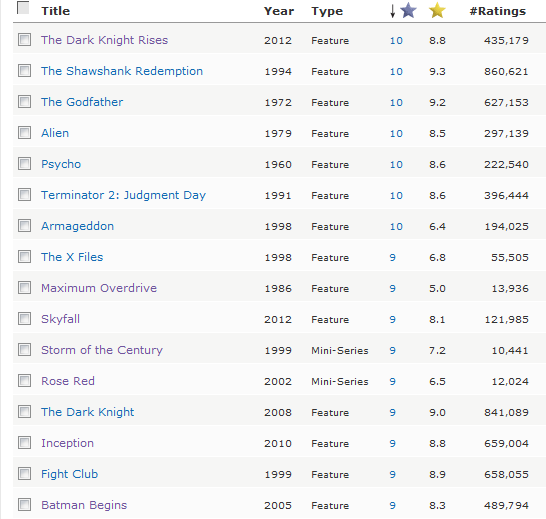Viewport: 546px width, 519px height.
Task: Click IMDb score 9.3 for Shawshank
Action: point(437,71)
